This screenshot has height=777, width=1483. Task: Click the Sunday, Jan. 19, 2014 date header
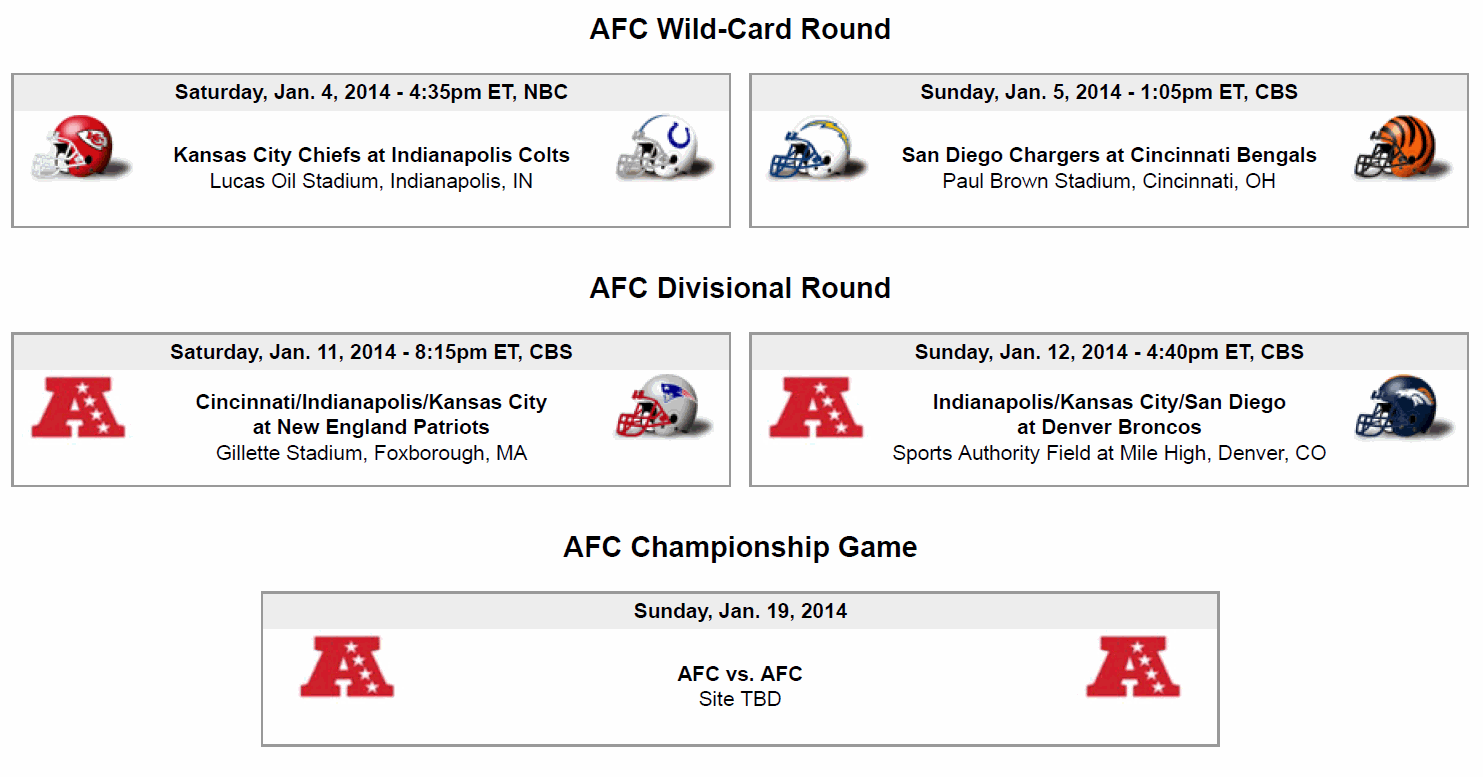click(x=740, y=611)
